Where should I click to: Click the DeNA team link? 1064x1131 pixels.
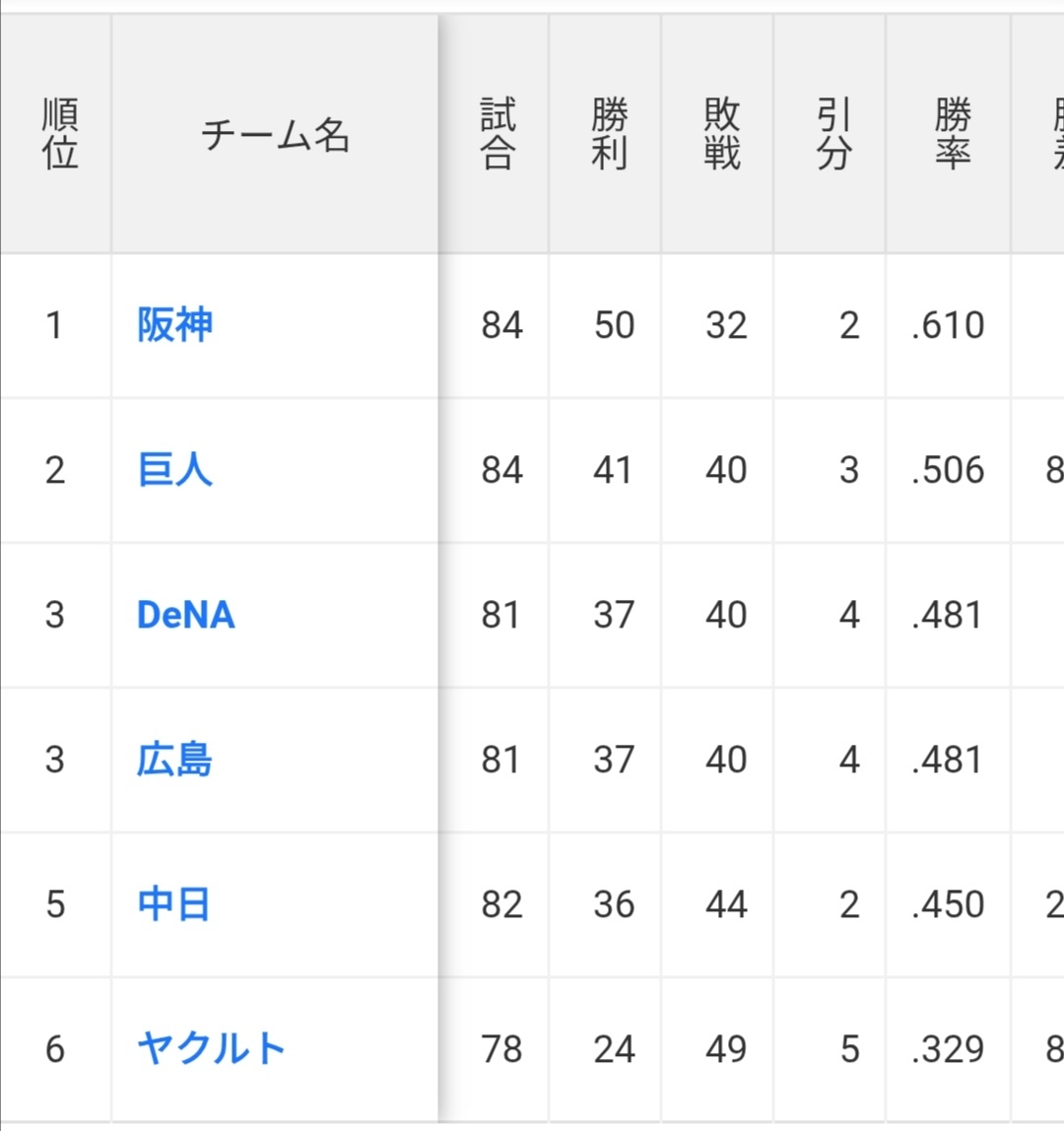coord(185,615)
